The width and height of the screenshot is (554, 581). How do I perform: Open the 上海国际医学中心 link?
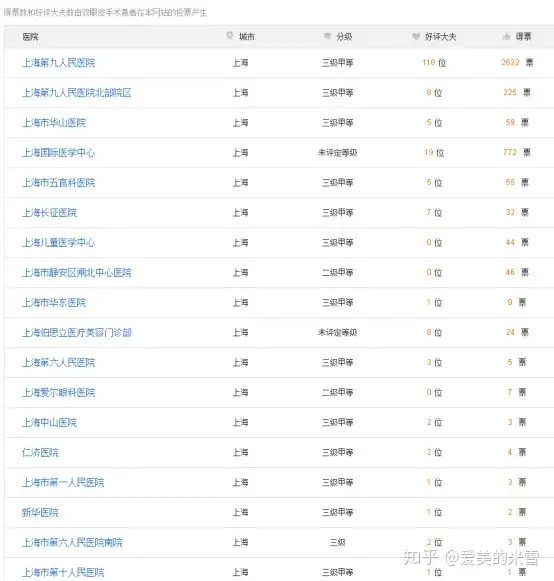59,153
